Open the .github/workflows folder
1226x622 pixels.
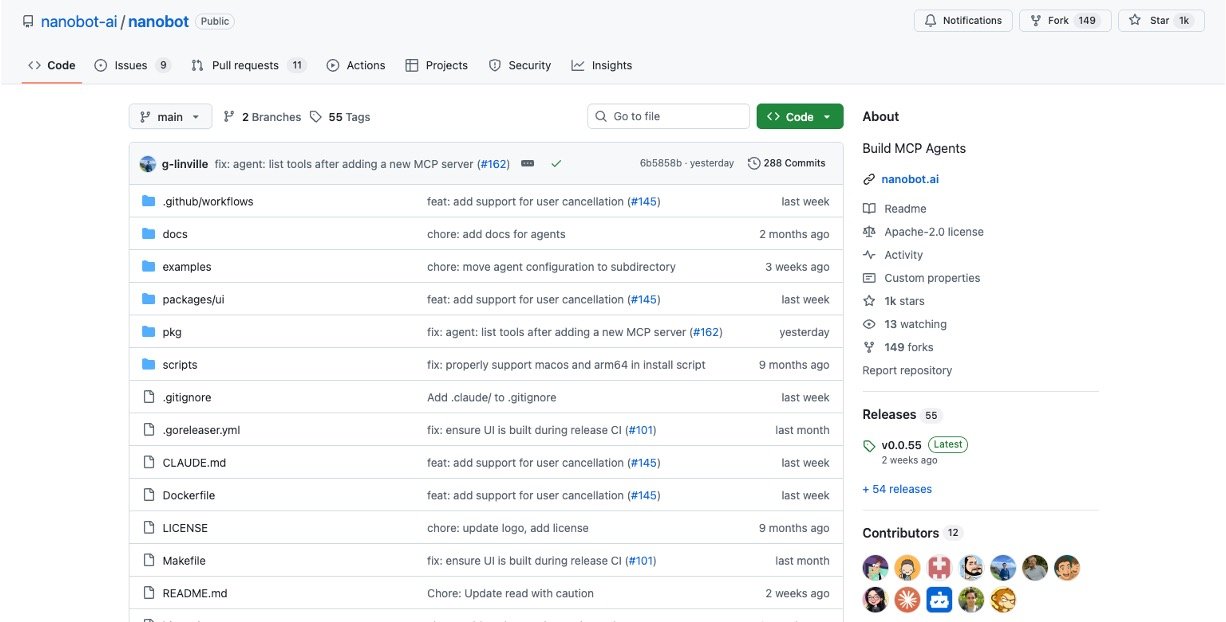coord(208,201)
